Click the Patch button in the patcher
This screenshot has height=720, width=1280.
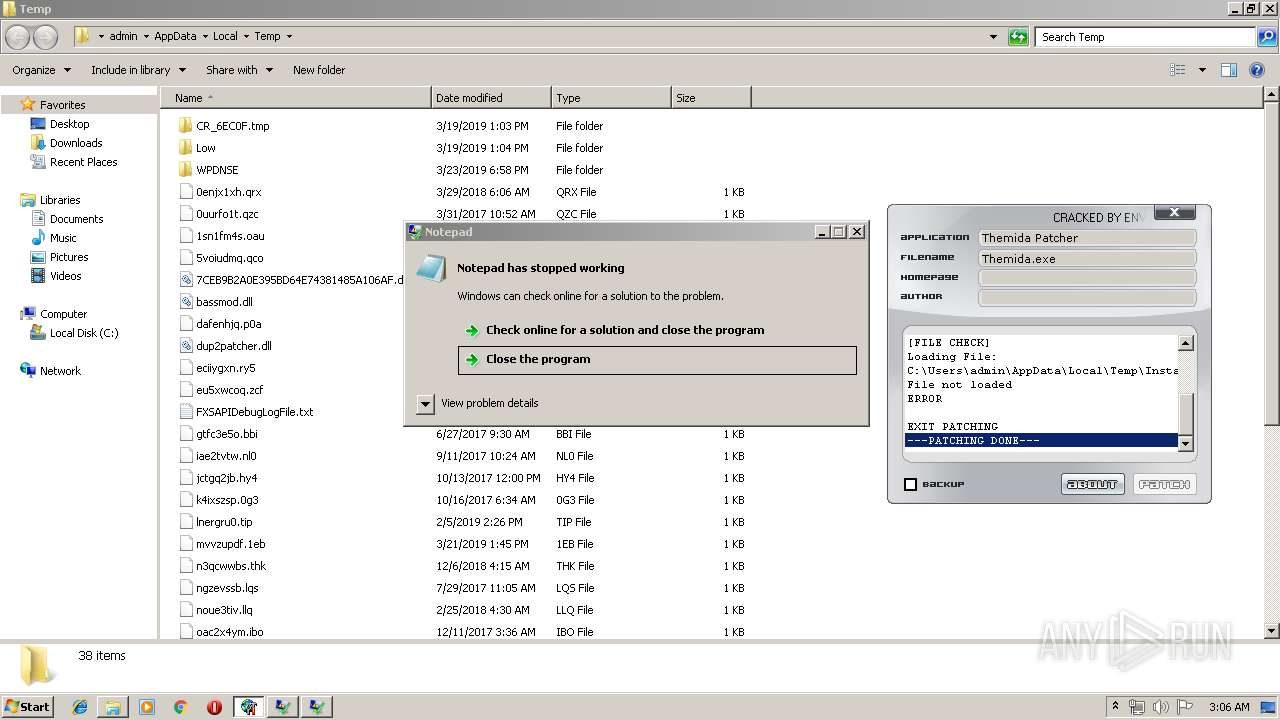(1165, 484)
